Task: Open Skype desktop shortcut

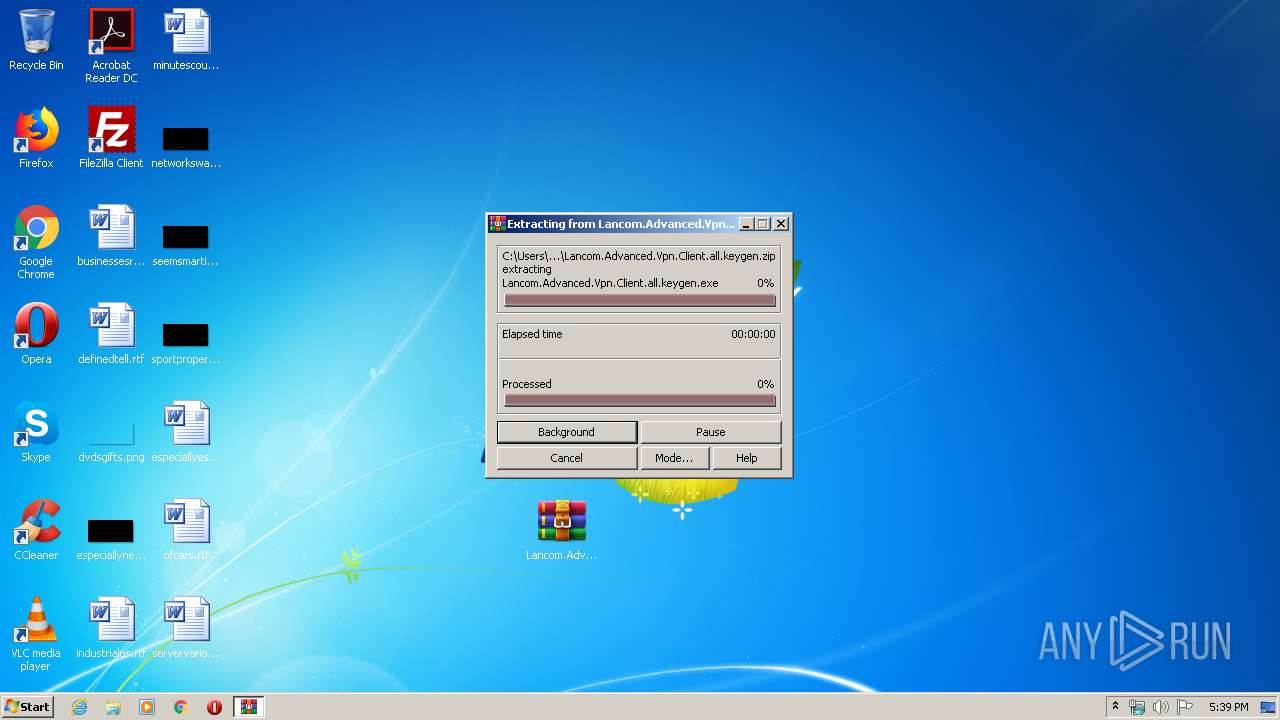Action: [36, 432]
